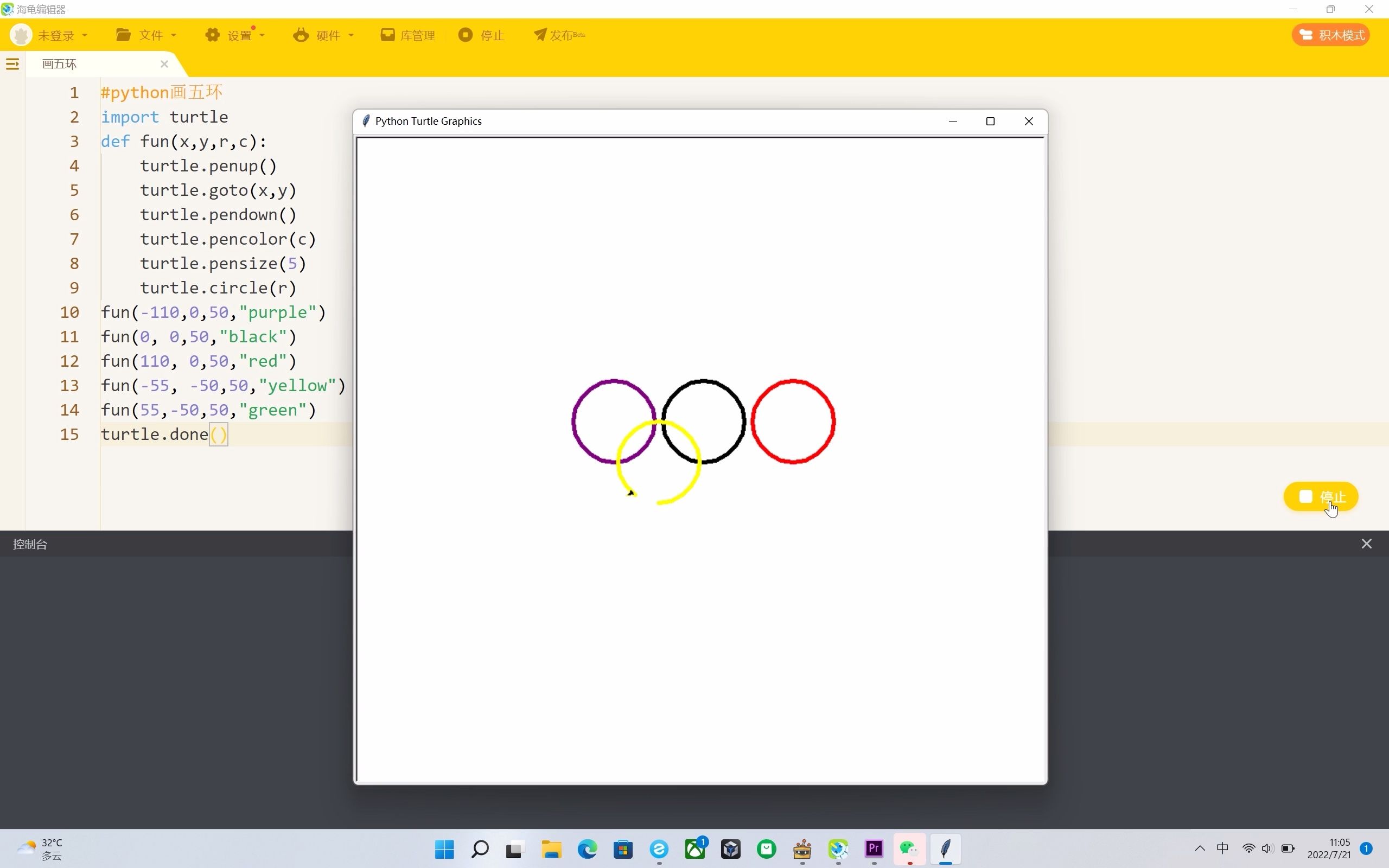Open the dark cube app taskbar icon
Screen dimensions: 1389x868
click(x=731, y=848)
